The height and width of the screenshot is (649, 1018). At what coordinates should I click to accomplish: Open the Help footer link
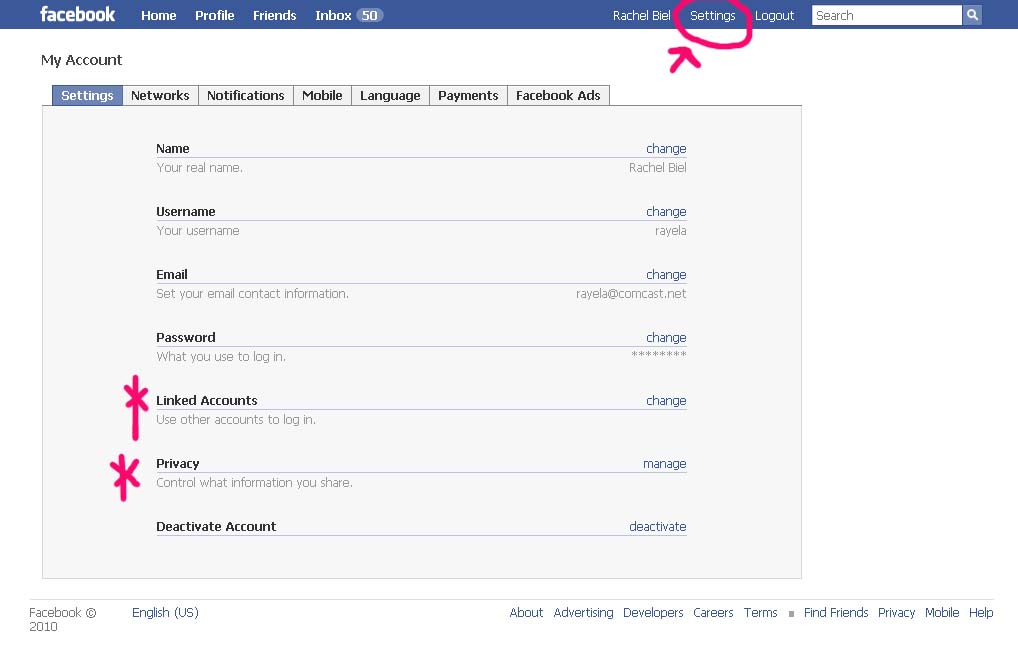981,613
